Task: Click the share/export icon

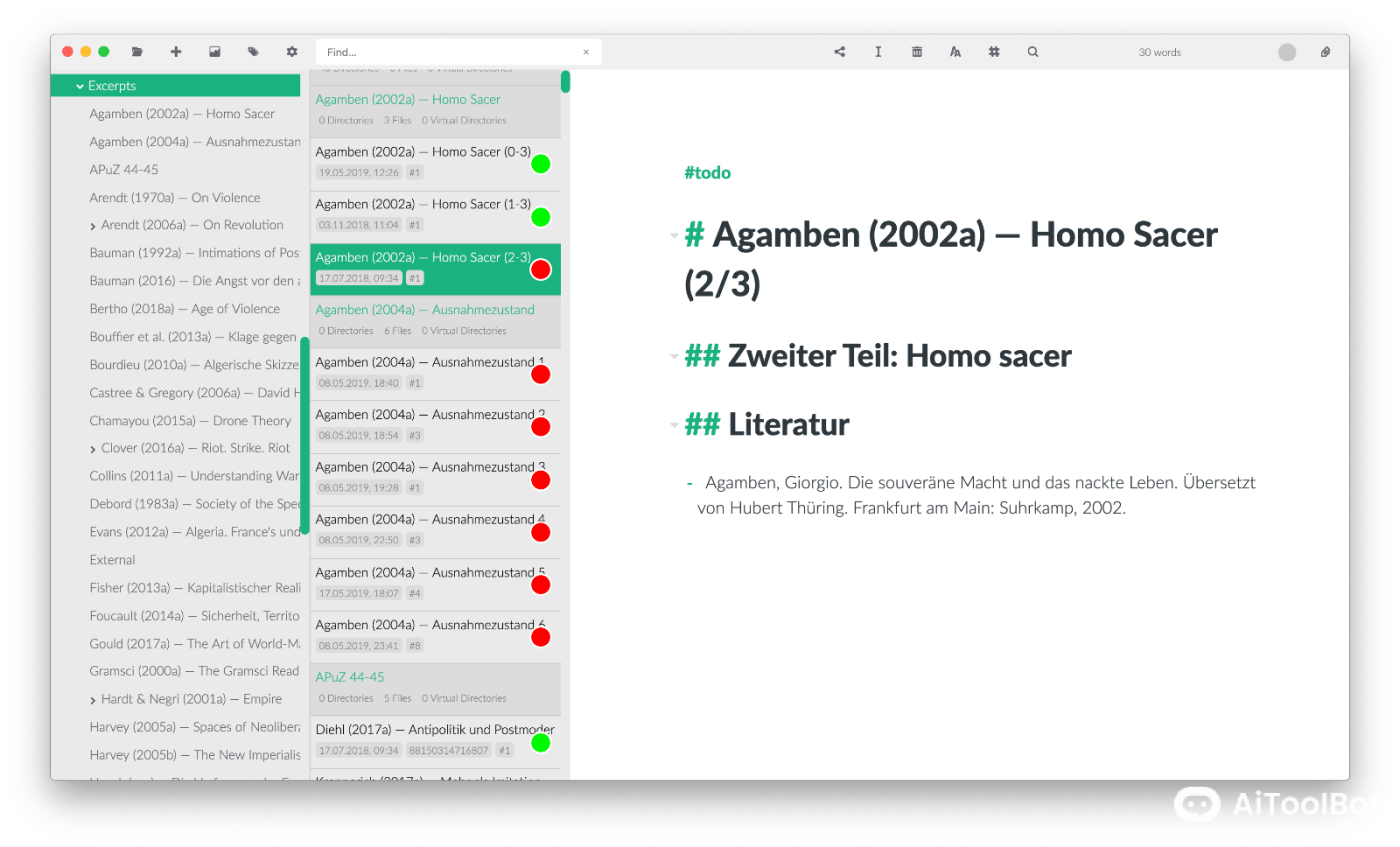Action: (839, 52)
